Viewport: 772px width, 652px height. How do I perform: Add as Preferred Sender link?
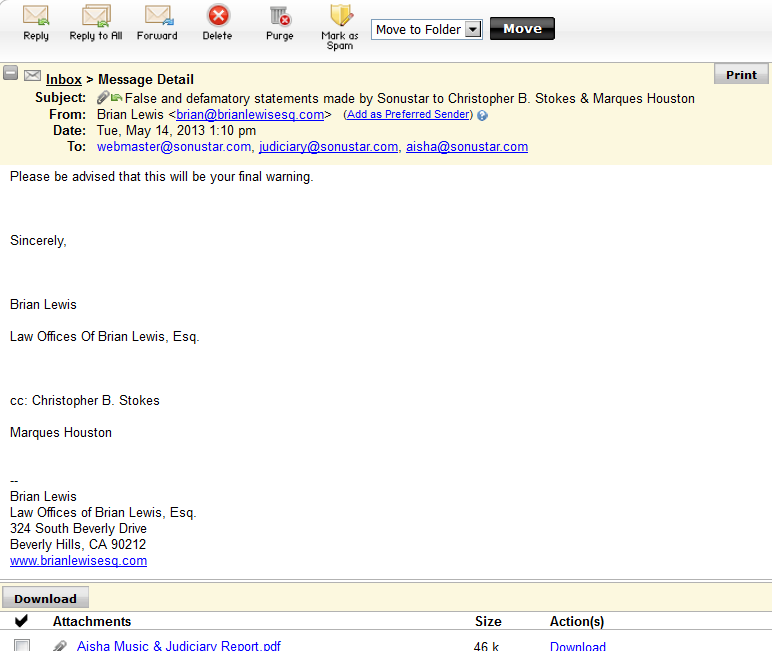coord(408,114)
